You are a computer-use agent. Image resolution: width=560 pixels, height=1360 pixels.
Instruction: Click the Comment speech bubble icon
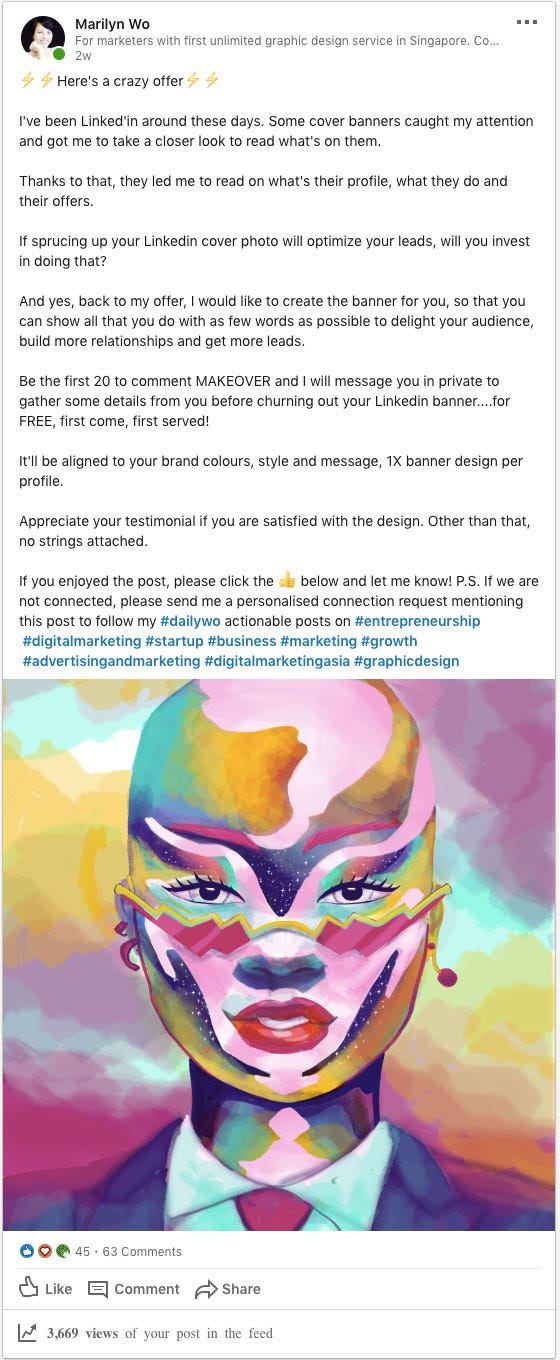tap(98, 1289)
